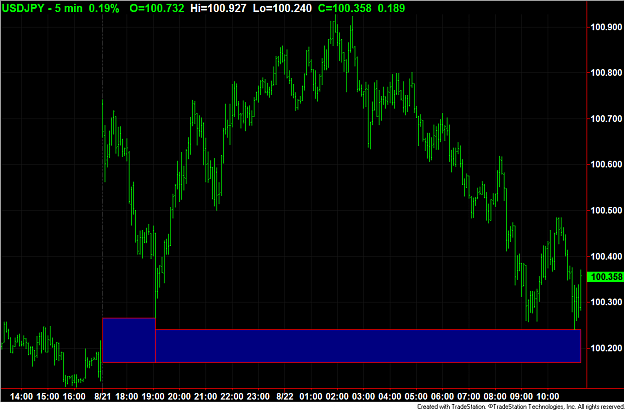Screen dimensions: 625x410
Task: Click the 100.900 price axis label
Action: 606,27
